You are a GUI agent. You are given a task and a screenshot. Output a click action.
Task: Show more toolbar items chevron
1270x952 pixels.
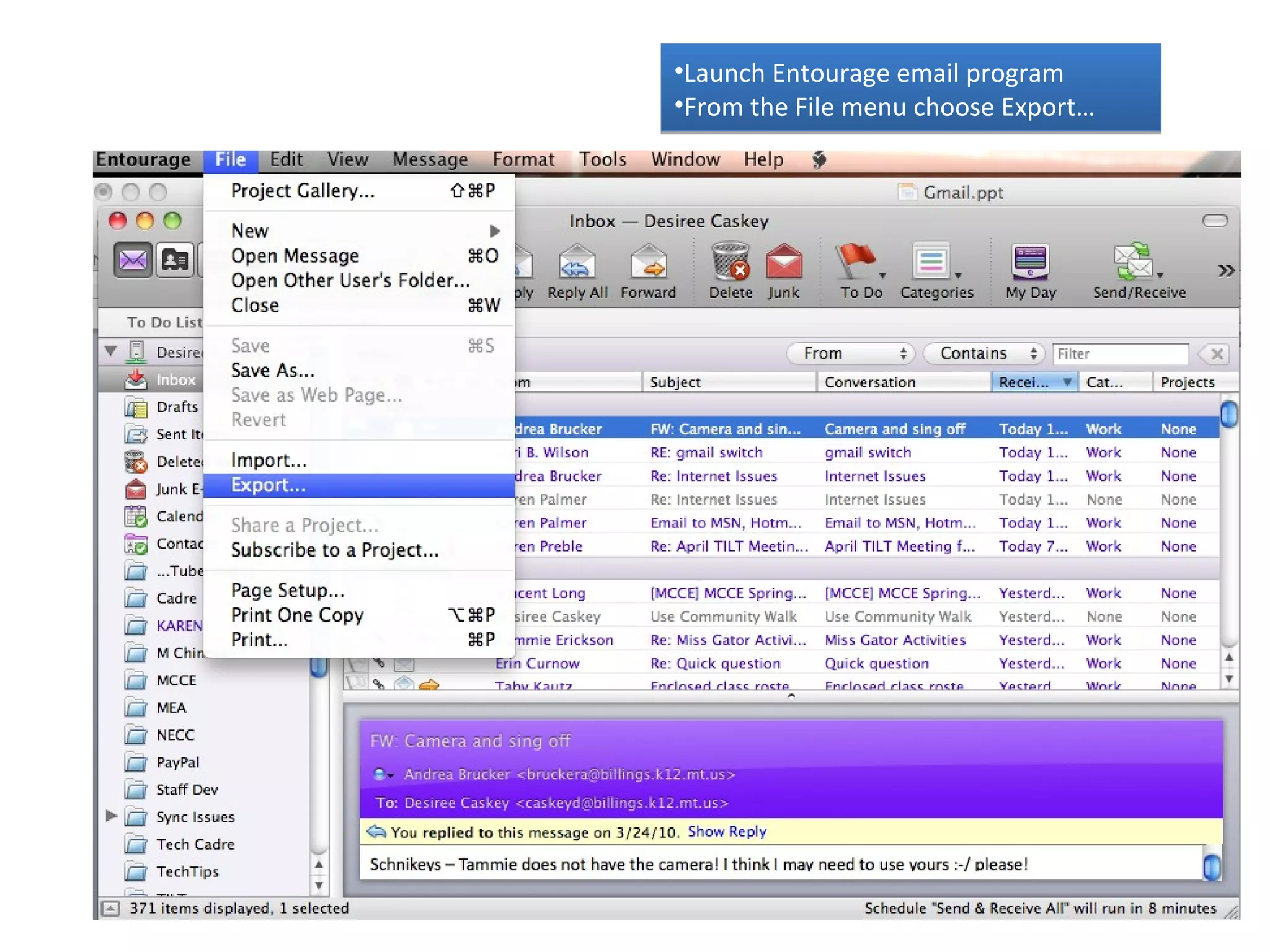pyautogui.click(x=1225, y=270)
